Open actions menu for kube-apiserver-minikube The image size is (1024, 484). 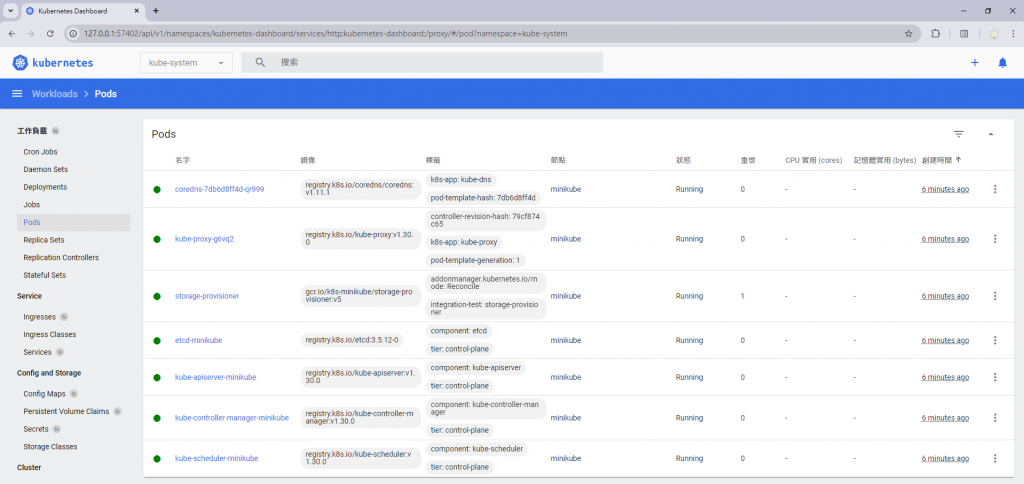click(995, 377)
